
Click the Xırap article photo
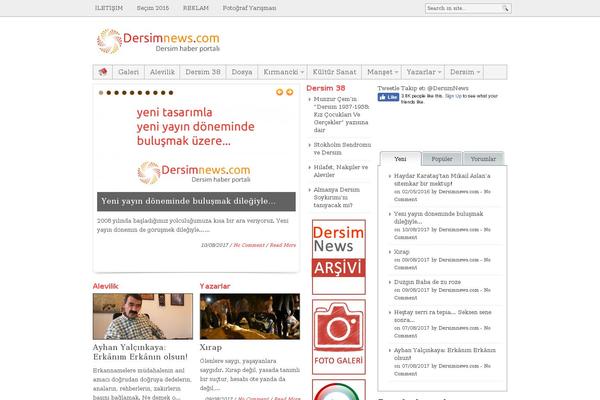tap(250, 317)
